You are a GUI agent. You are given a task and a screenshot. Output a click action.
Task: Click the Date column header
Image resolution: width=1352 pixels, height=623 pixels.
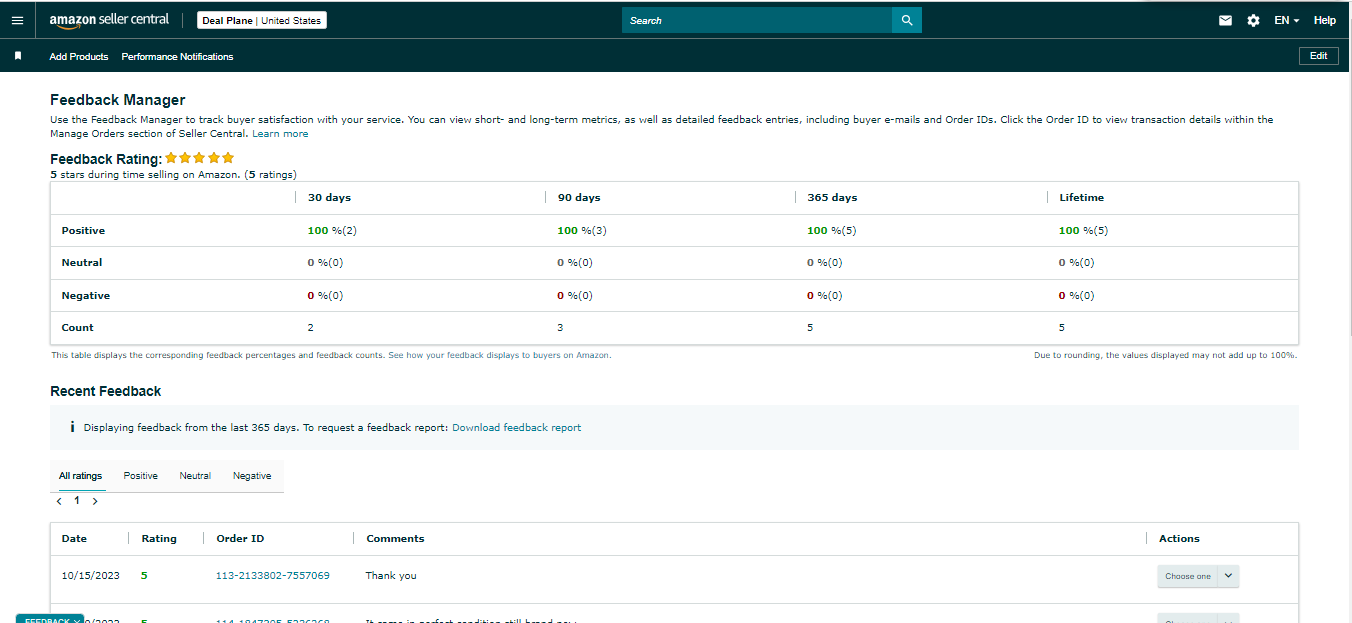coord(74,539)
